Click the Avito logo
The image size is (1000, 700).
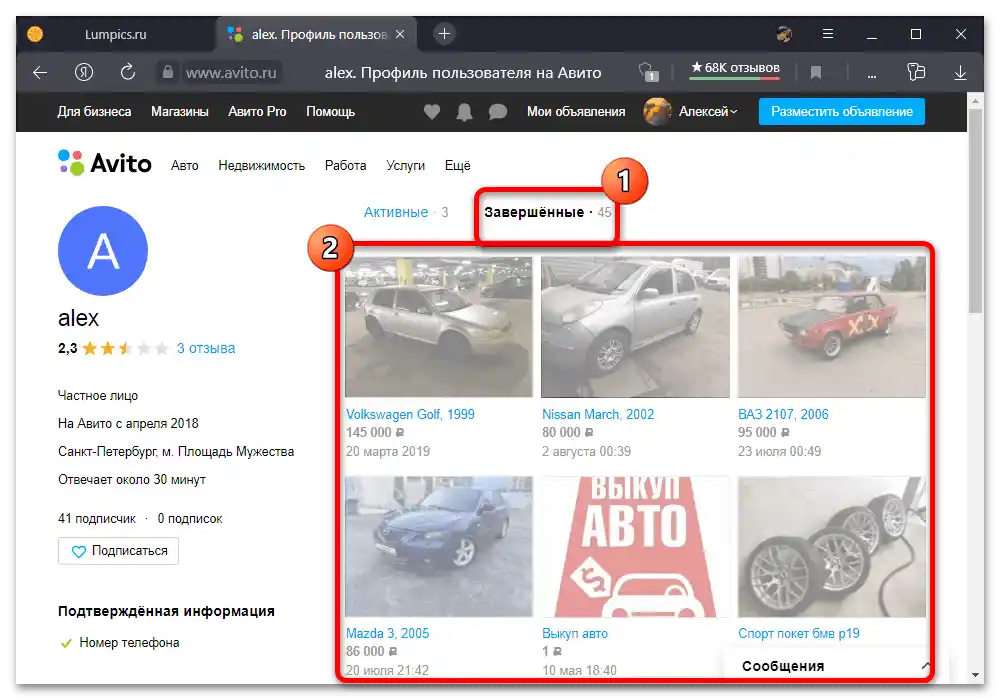105,164
